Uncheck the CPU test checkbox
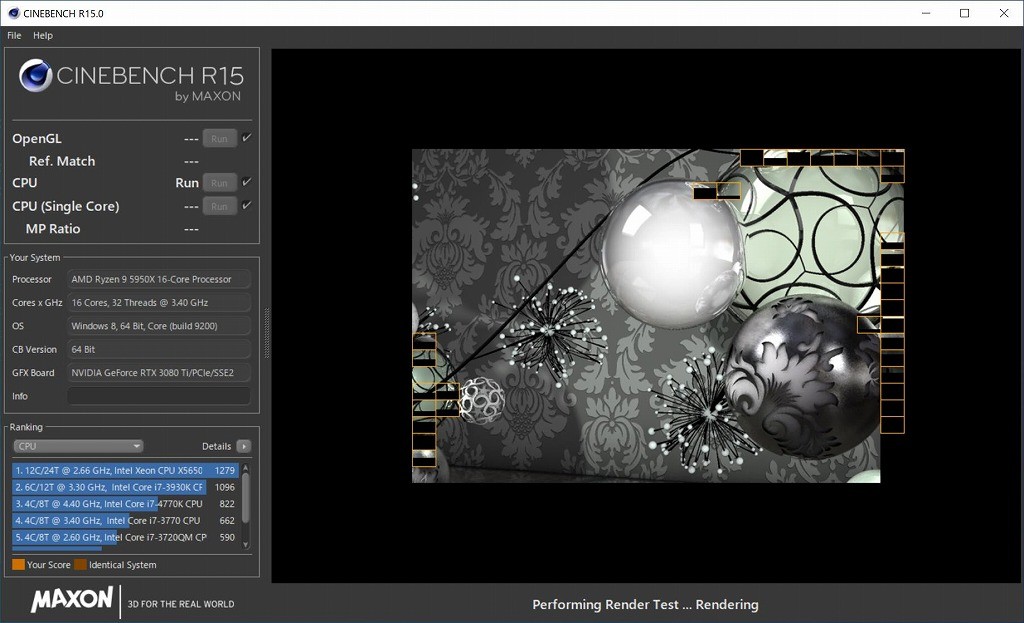Screen dimensions: 1024x623 tap(246, 182)
